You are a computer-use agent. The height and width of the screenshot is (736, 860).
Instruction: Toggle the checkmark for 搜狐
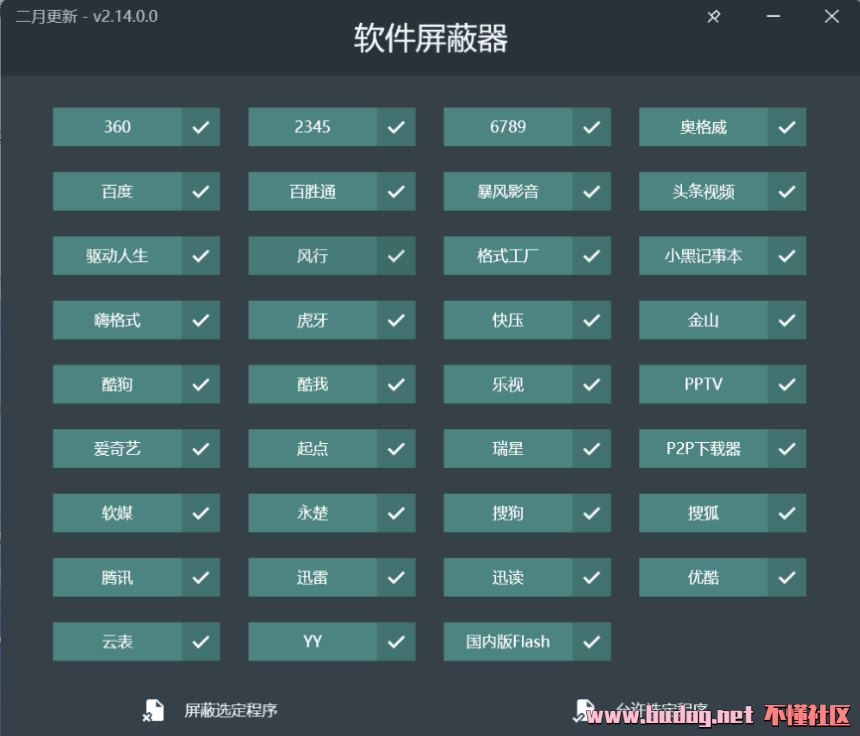click(x=787, y=513)
